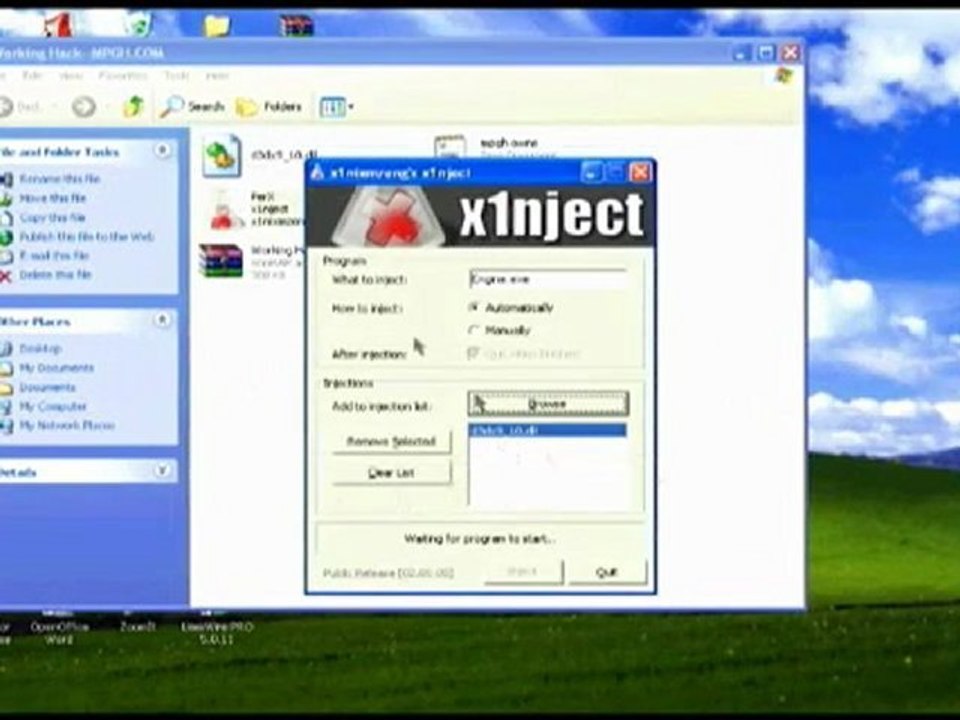Collapse the Other Places panel
The height and width of the screenshot is (720, 960).
tap(162, 320)
